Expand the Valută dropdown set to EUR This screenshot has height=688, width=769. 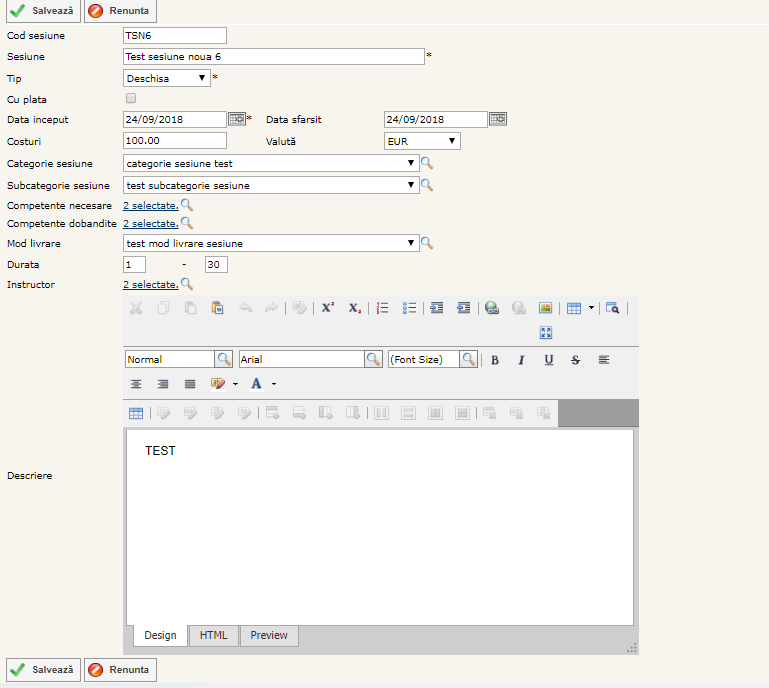point(422,141)
